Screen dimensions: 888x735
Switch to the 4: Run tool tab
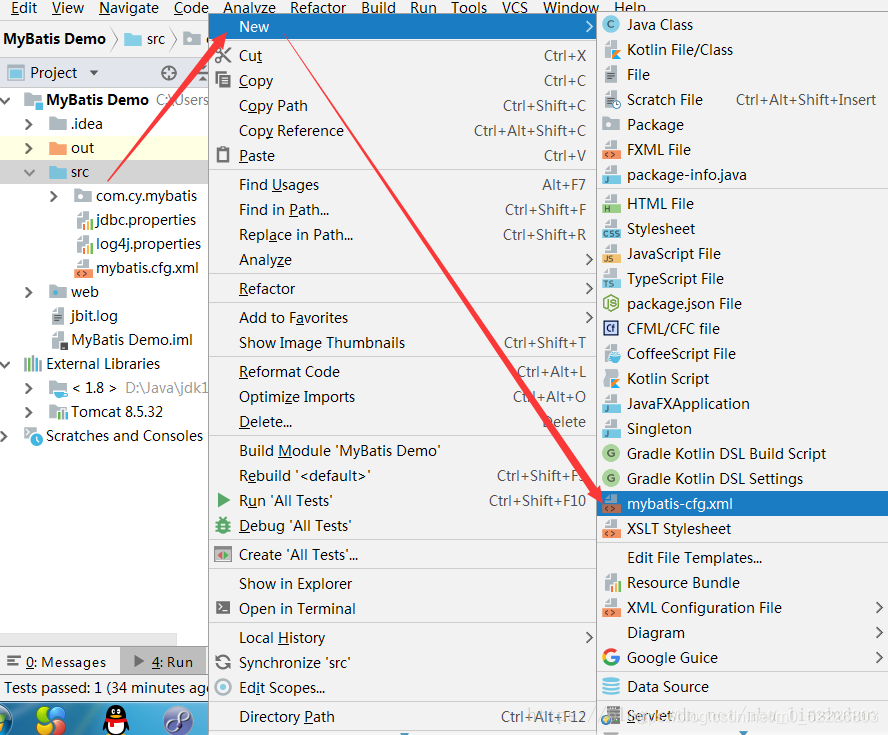pos(164,662)
